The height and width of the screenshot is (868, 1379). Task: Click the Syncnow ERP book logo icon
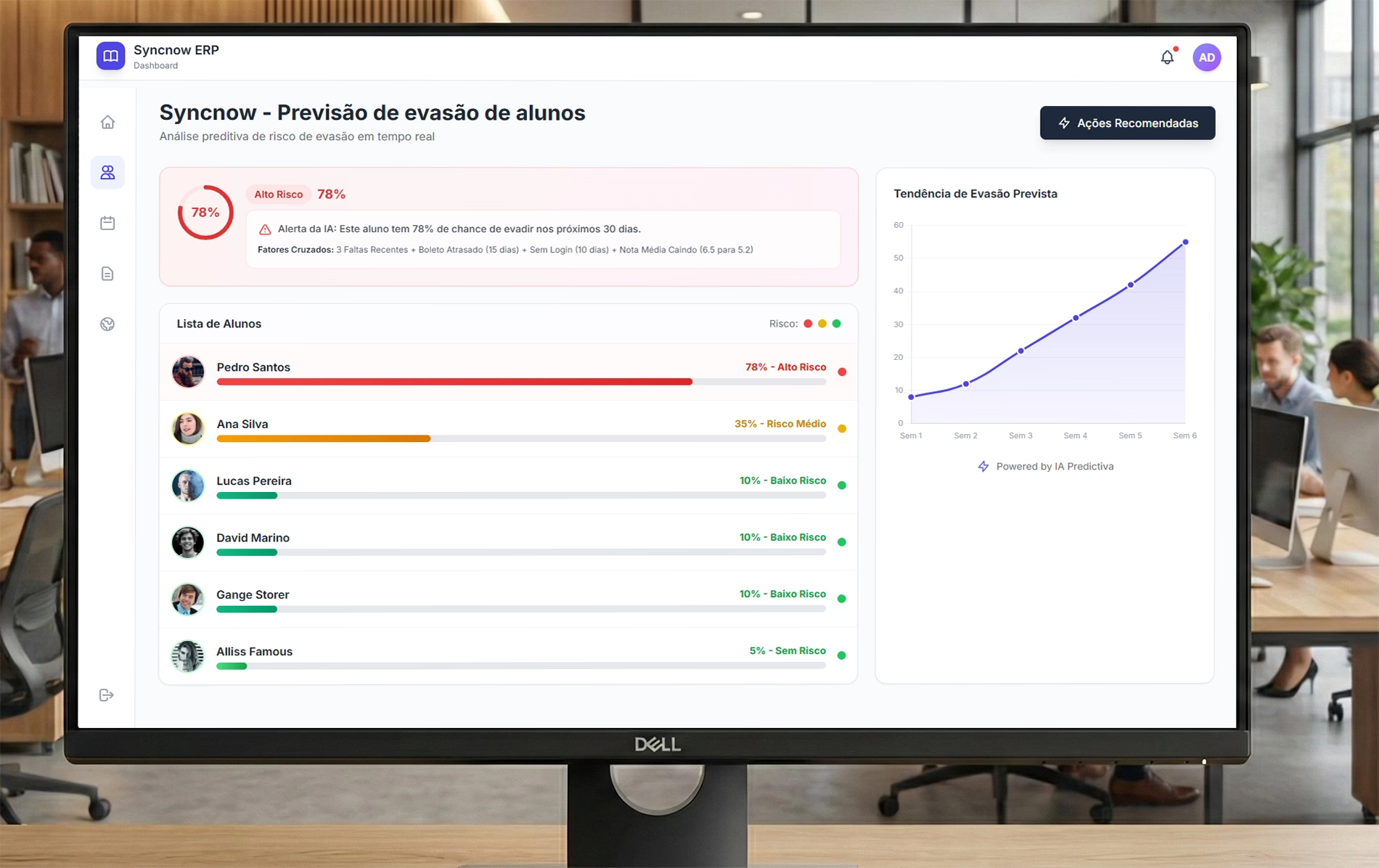110,56
